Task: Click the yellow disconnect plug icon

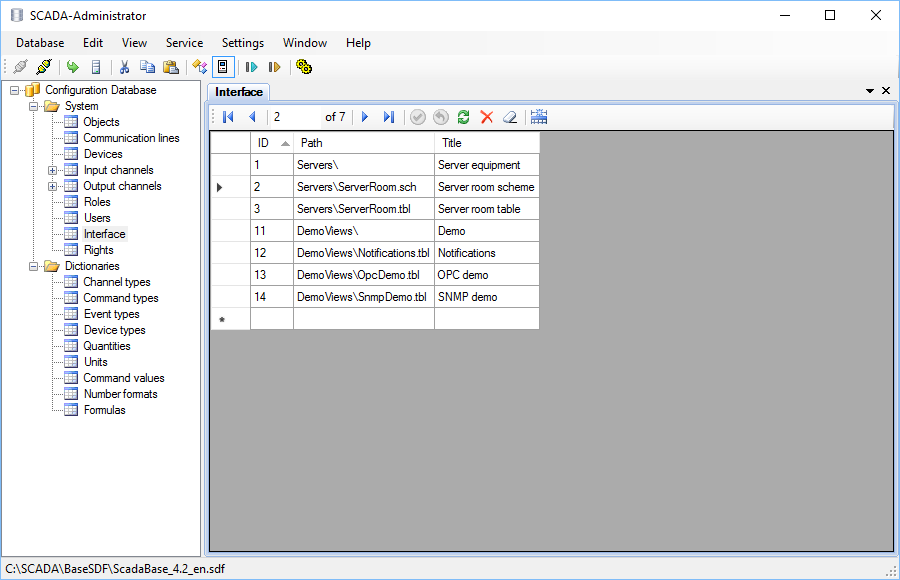Action: pos(44,67)
